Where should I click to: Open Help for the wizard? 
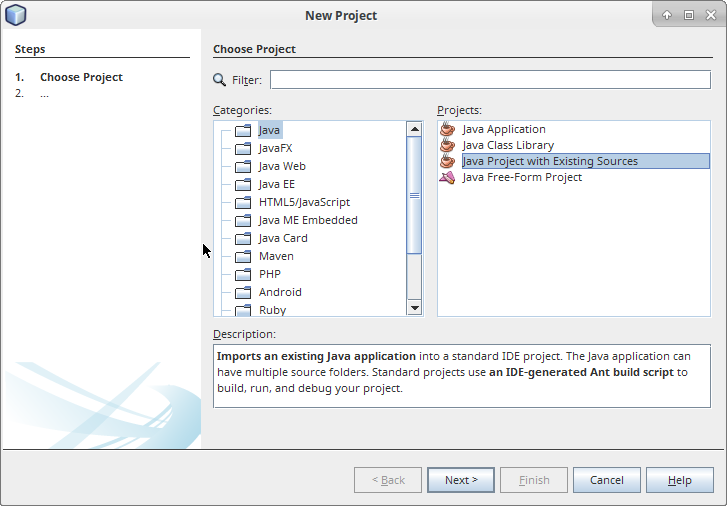(679, 480)
